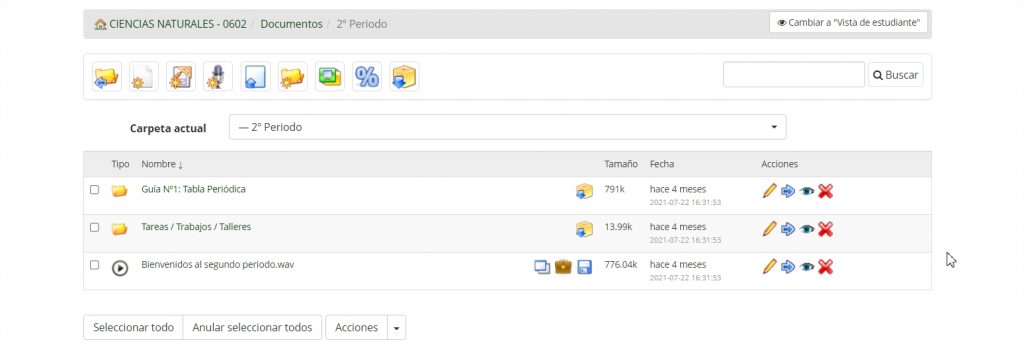
Task: Expand the Acciones dropdown caret
Action: (x=396, y=328)
